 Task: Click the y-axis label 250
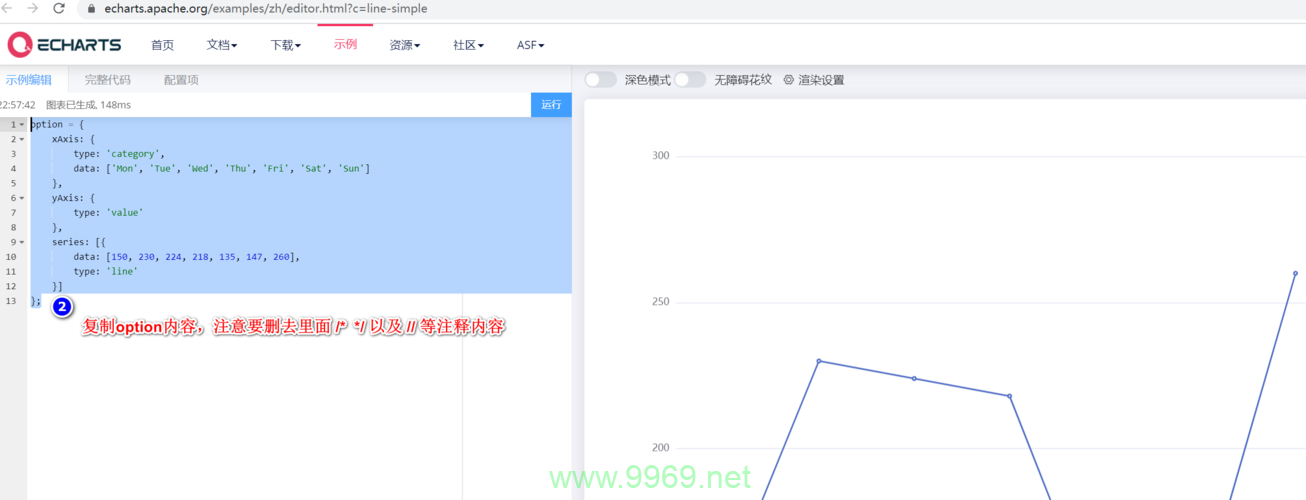(x=660, y=302)
